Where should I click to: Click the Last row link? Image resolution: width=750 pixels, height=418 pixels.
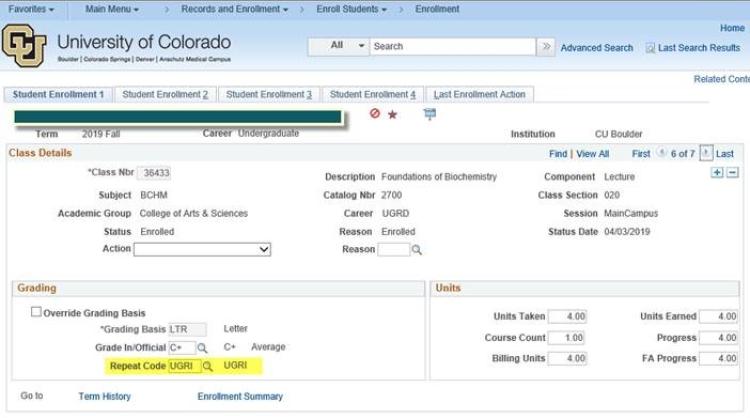725,154
